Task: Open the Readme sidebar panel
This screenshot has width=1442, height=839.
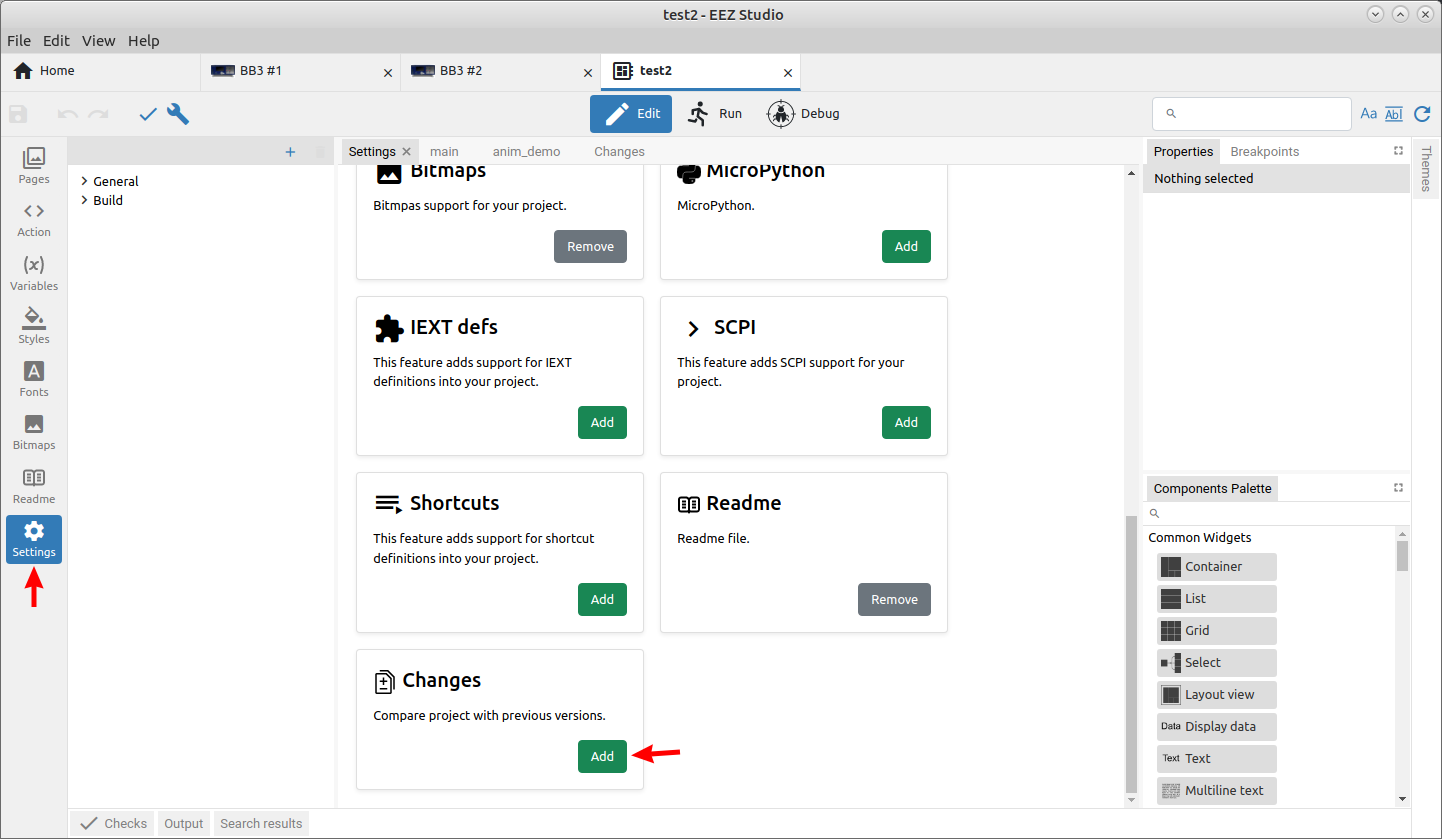Action: [x=34, y=486]
